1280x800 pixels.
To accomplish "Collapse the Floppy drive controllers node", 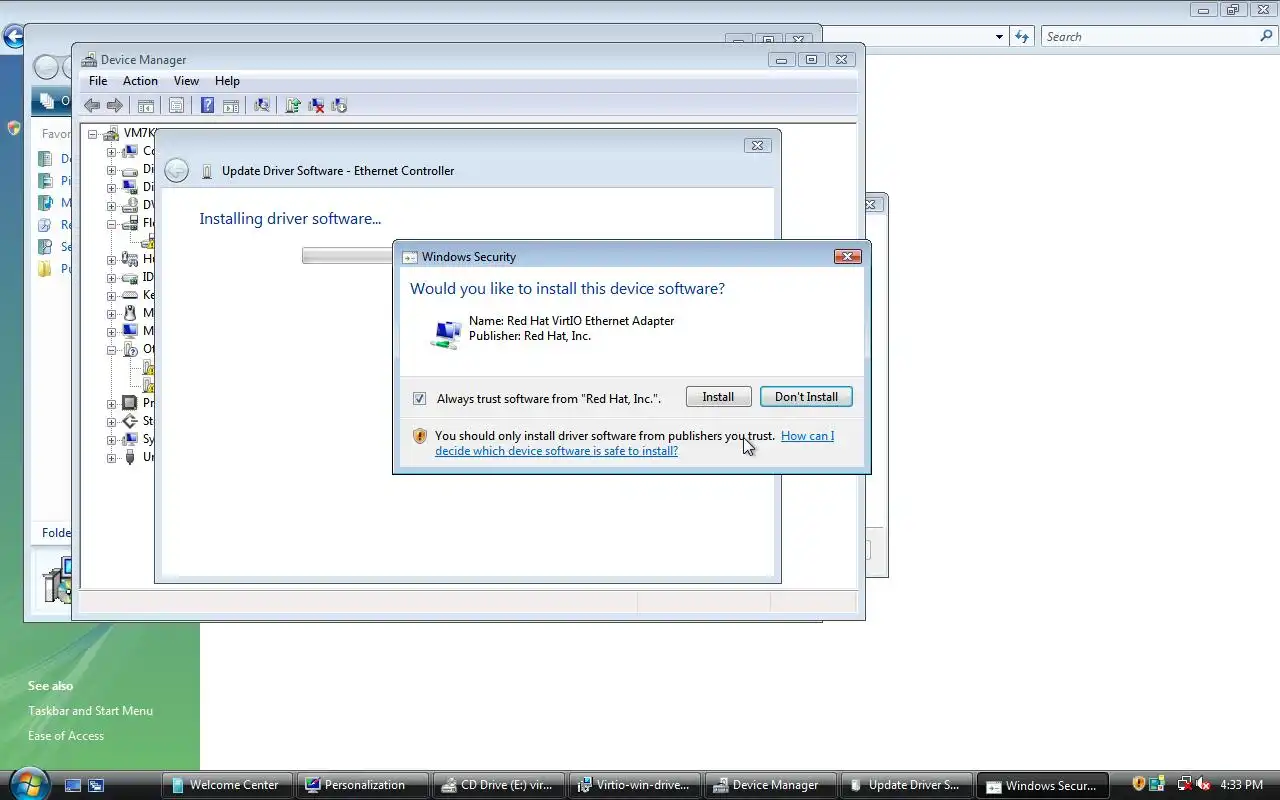I will tap(112, 224).
